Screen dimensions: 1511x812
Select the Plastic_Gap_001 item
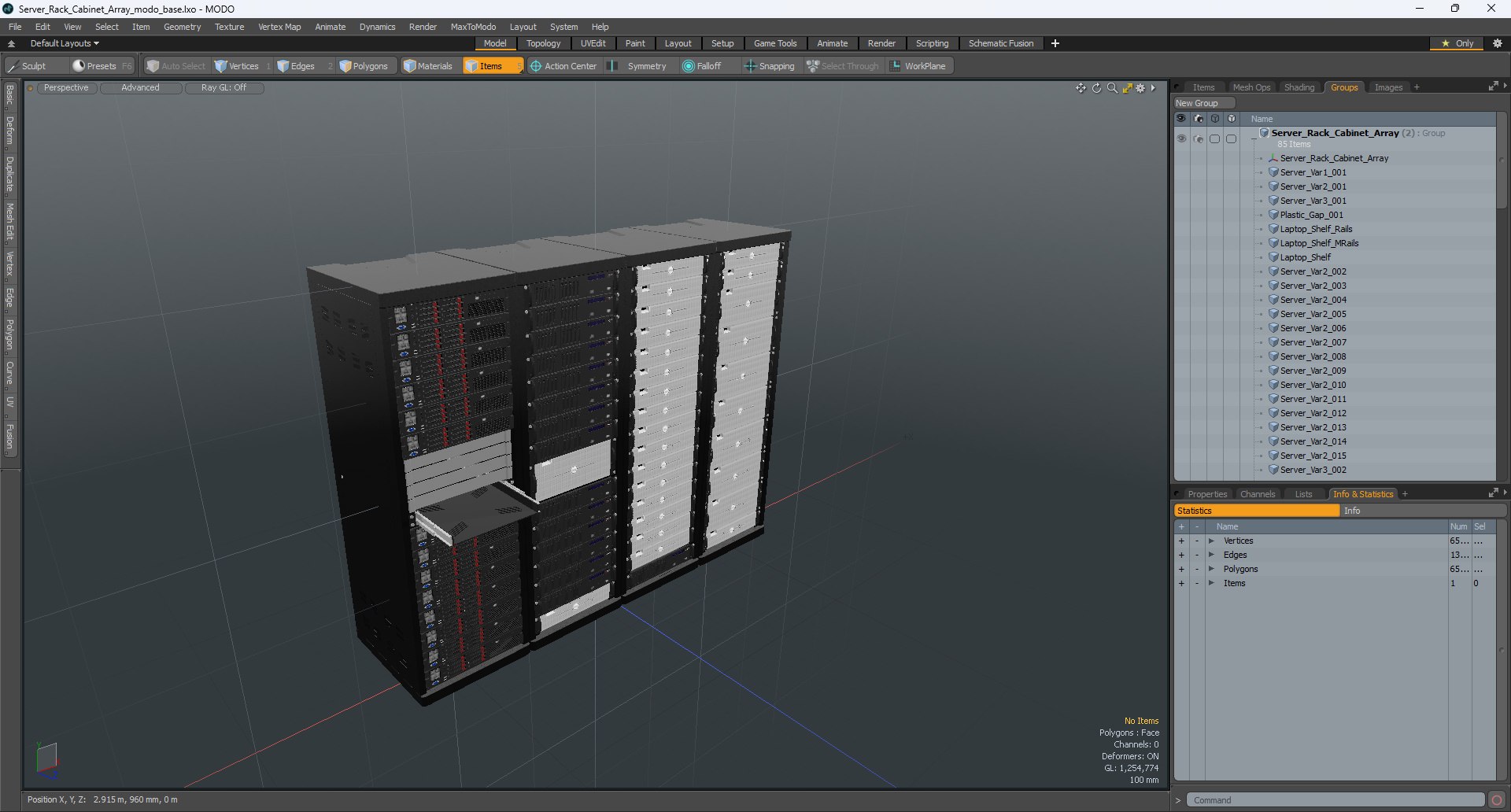tap(1311, 215)
